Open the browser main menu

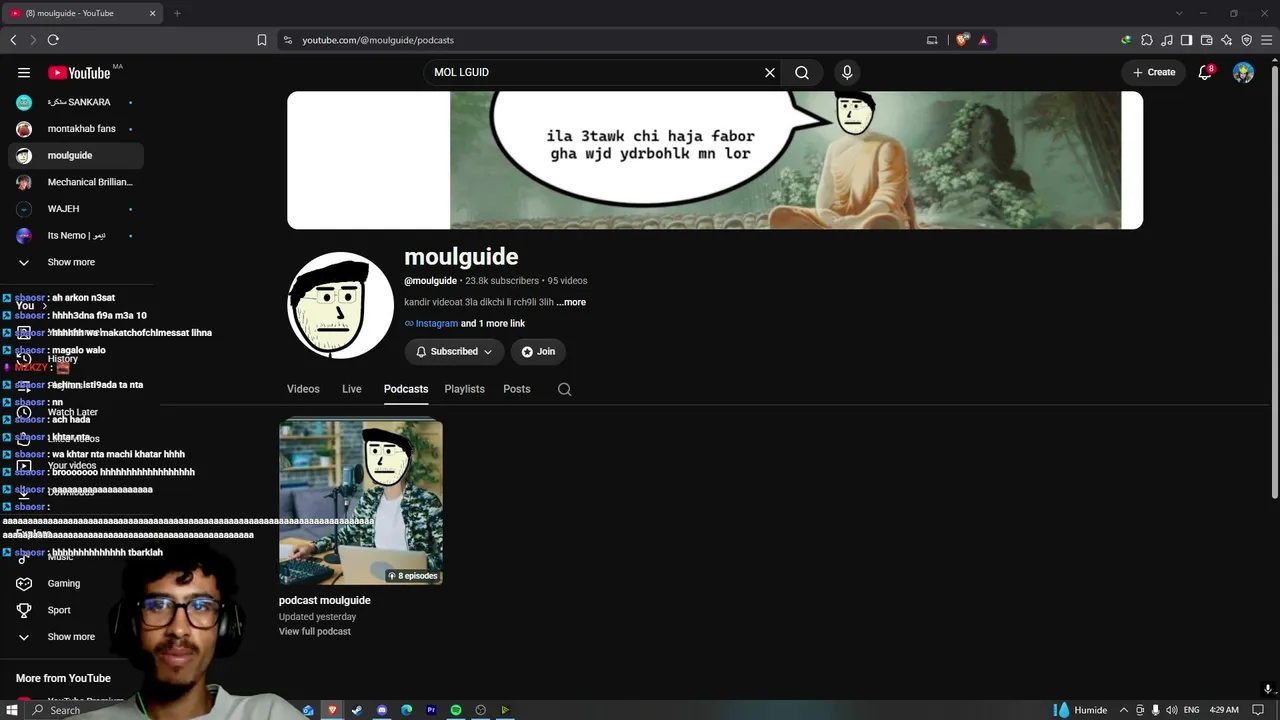coord(1267,40)
